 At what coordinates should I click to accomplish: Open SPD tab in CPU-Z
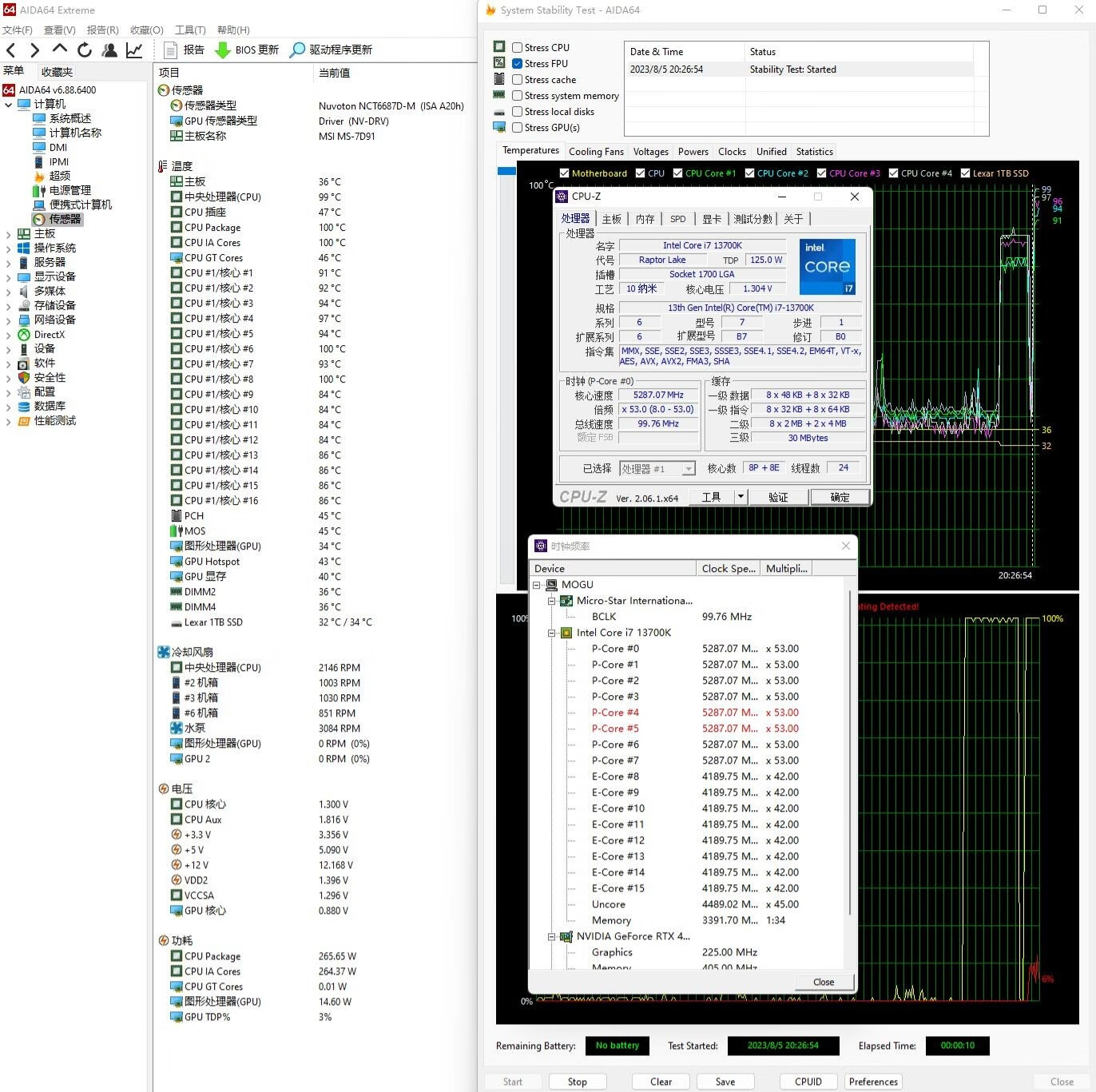678,219
